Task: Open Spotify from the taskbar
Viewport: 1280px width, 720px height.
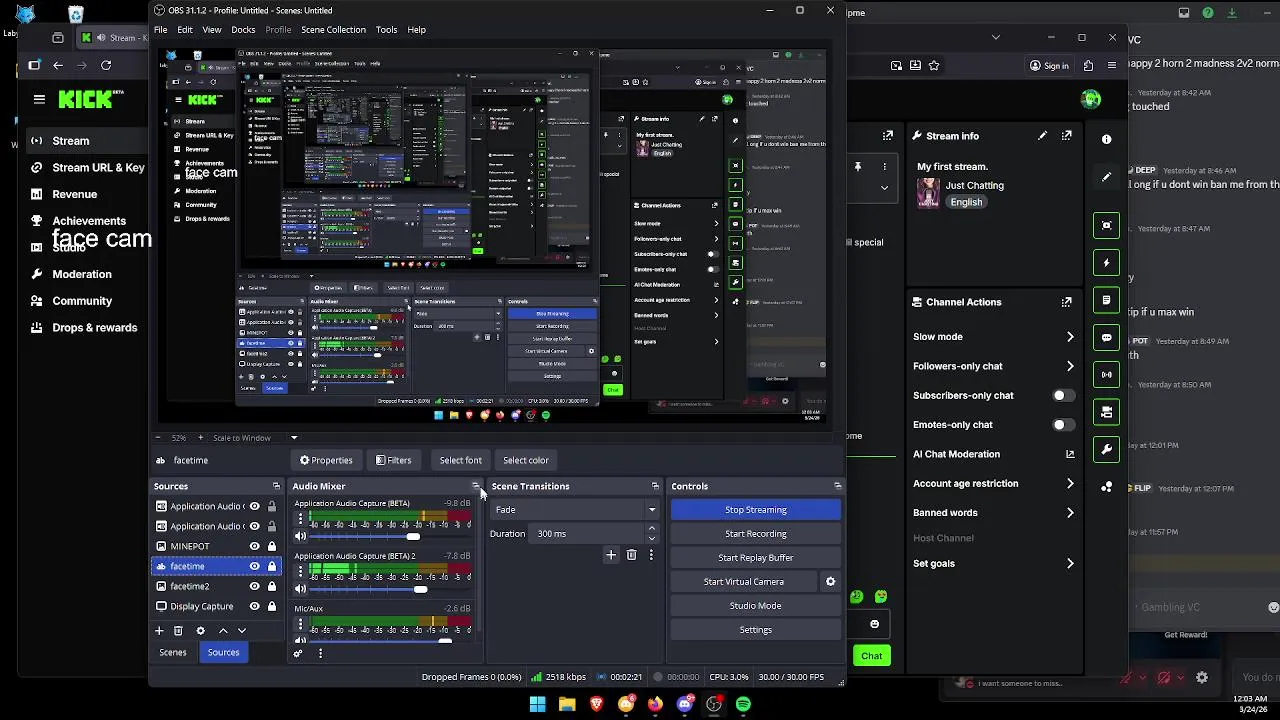Action: click(743, 704)
